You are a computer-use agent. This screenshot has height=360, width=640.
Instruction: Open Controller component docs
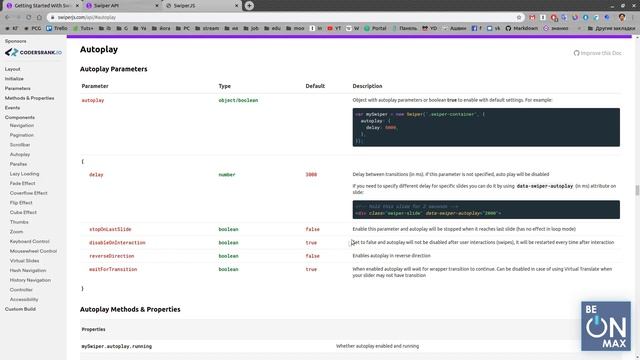click(21, 290)
